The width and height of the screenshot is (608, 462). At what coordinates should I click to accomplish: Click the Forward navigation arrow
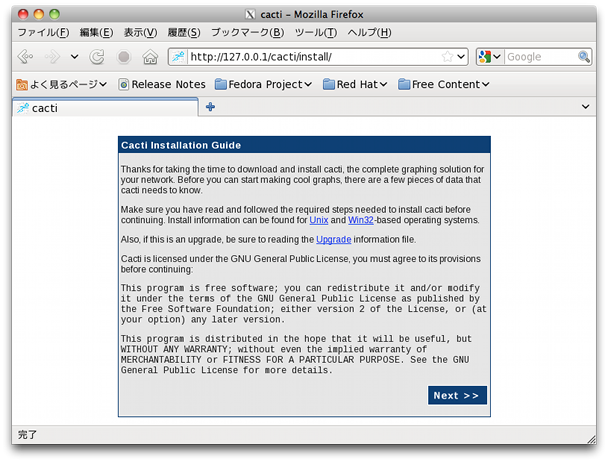[52, 57]
